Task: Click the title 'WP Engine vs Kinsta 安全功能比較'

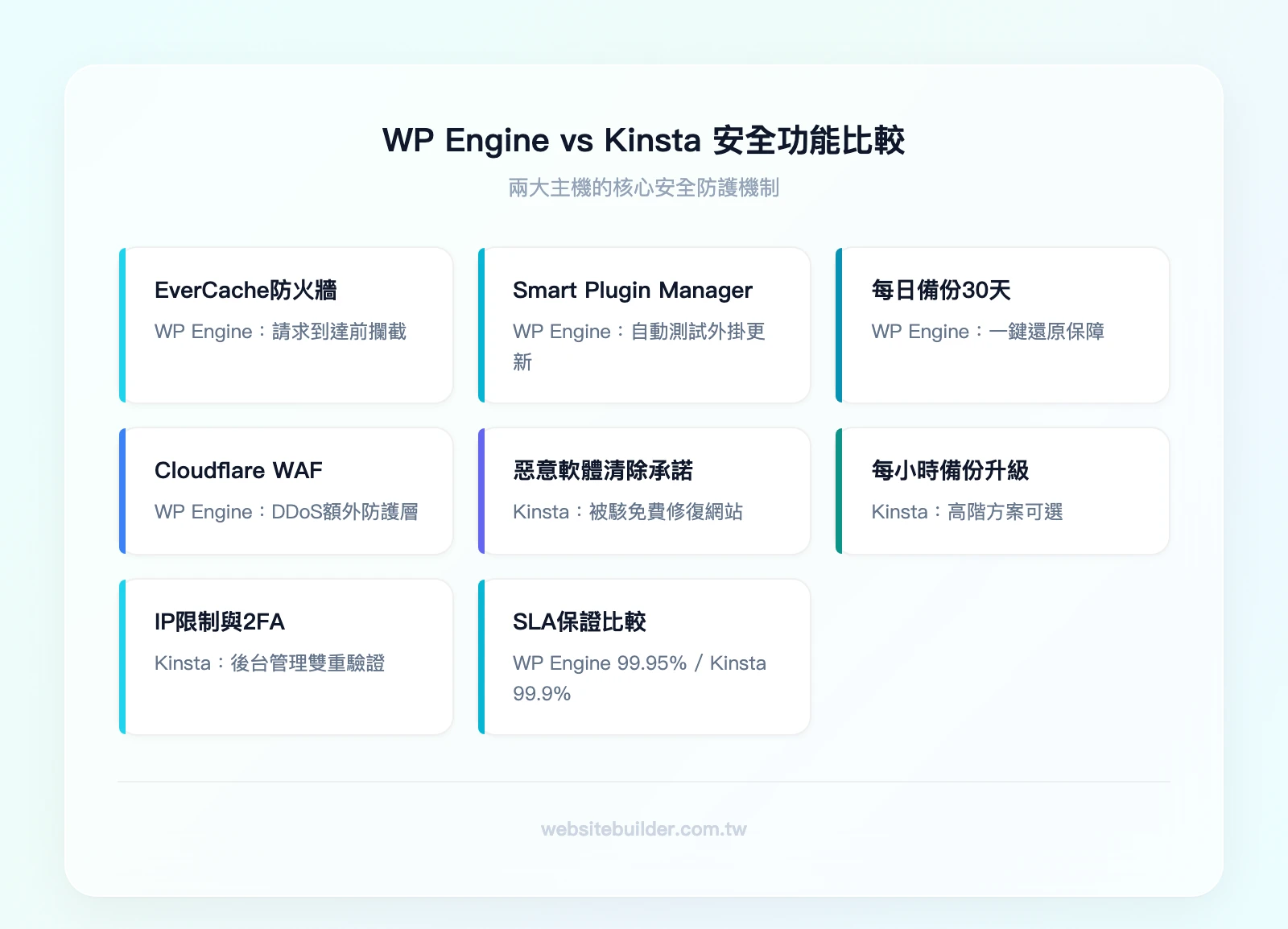Action: 643,140
